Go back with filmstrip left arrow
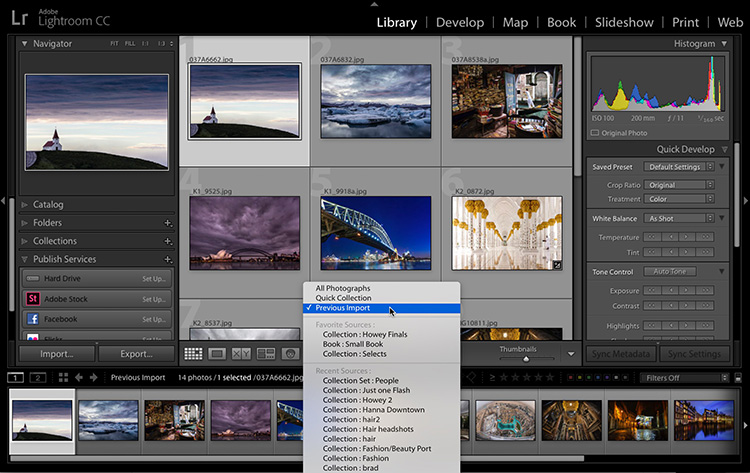 click(x=79, y=378)
